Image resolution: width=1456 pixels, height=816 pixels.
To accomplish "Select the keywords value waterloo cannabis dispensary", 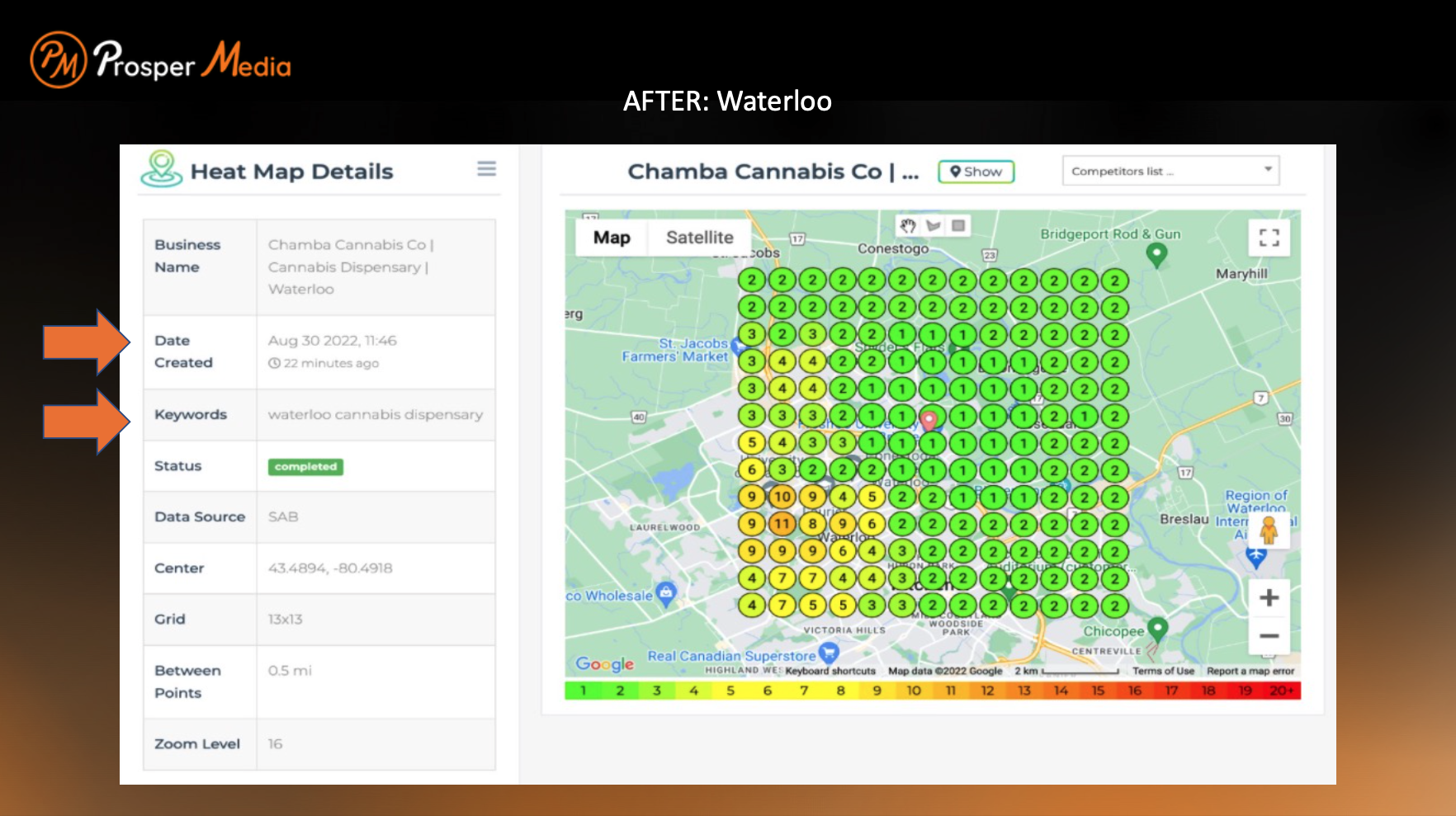I will [x=376, y=414].
